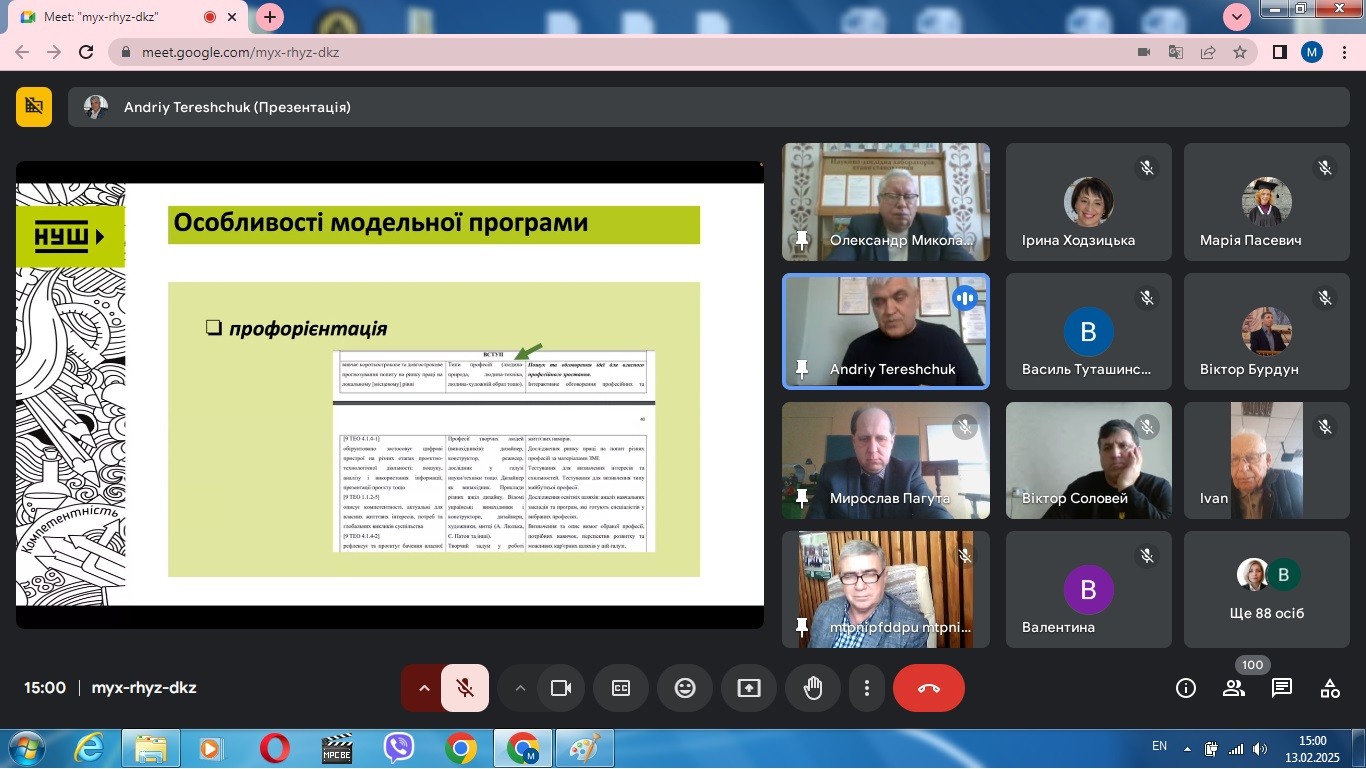Expand audio settings arrow beside microphone
Screen dimensions: 1366x769
[x=423, y=688]
